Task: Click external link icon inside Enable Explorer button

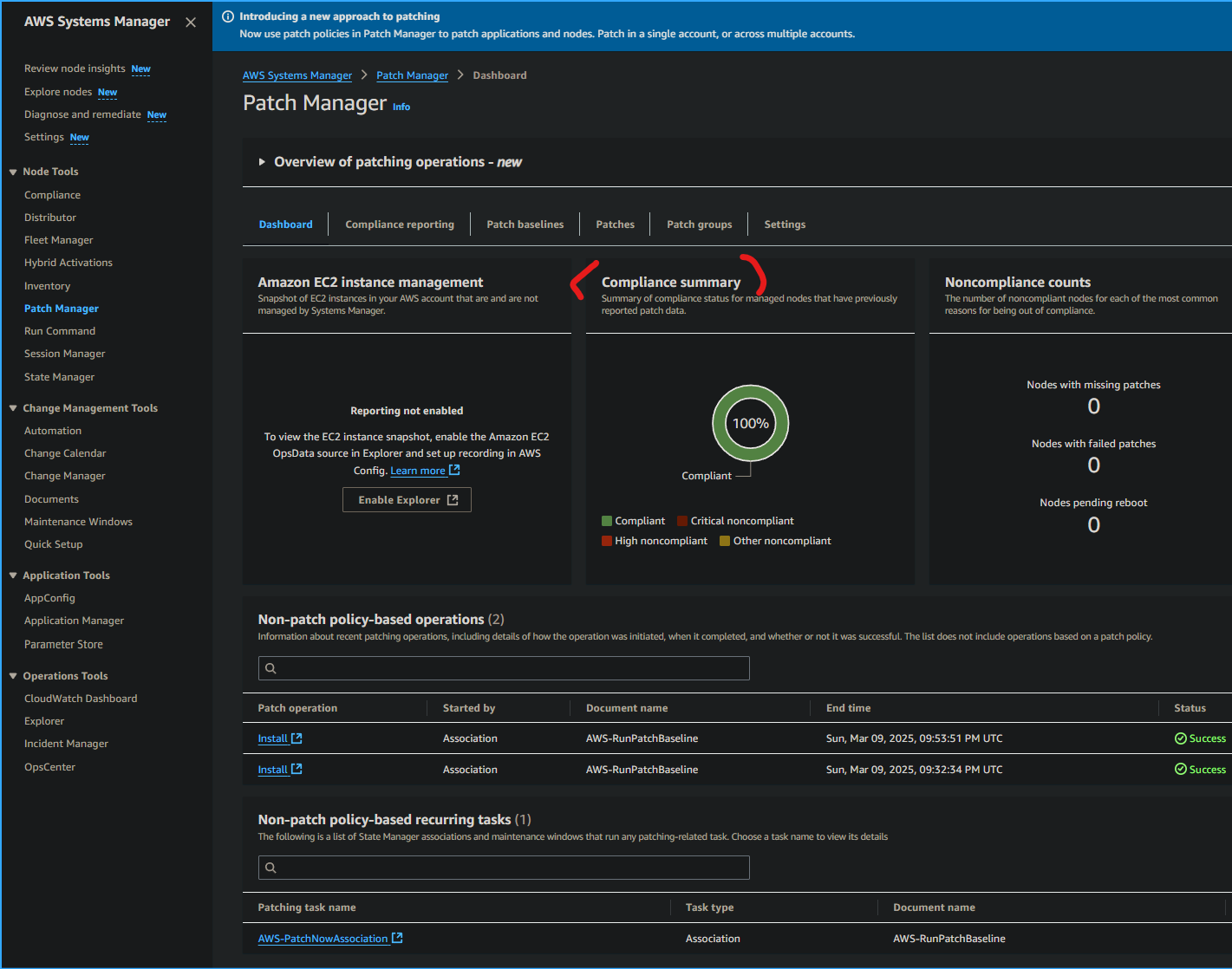Action: (454, 499)
